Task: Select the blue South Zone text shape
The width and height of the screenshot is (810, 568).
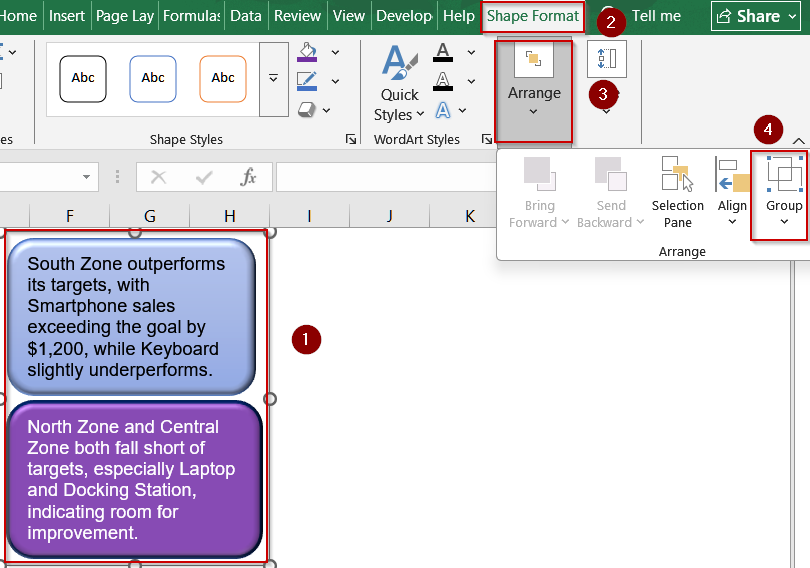Action: (x=132, y=317)
